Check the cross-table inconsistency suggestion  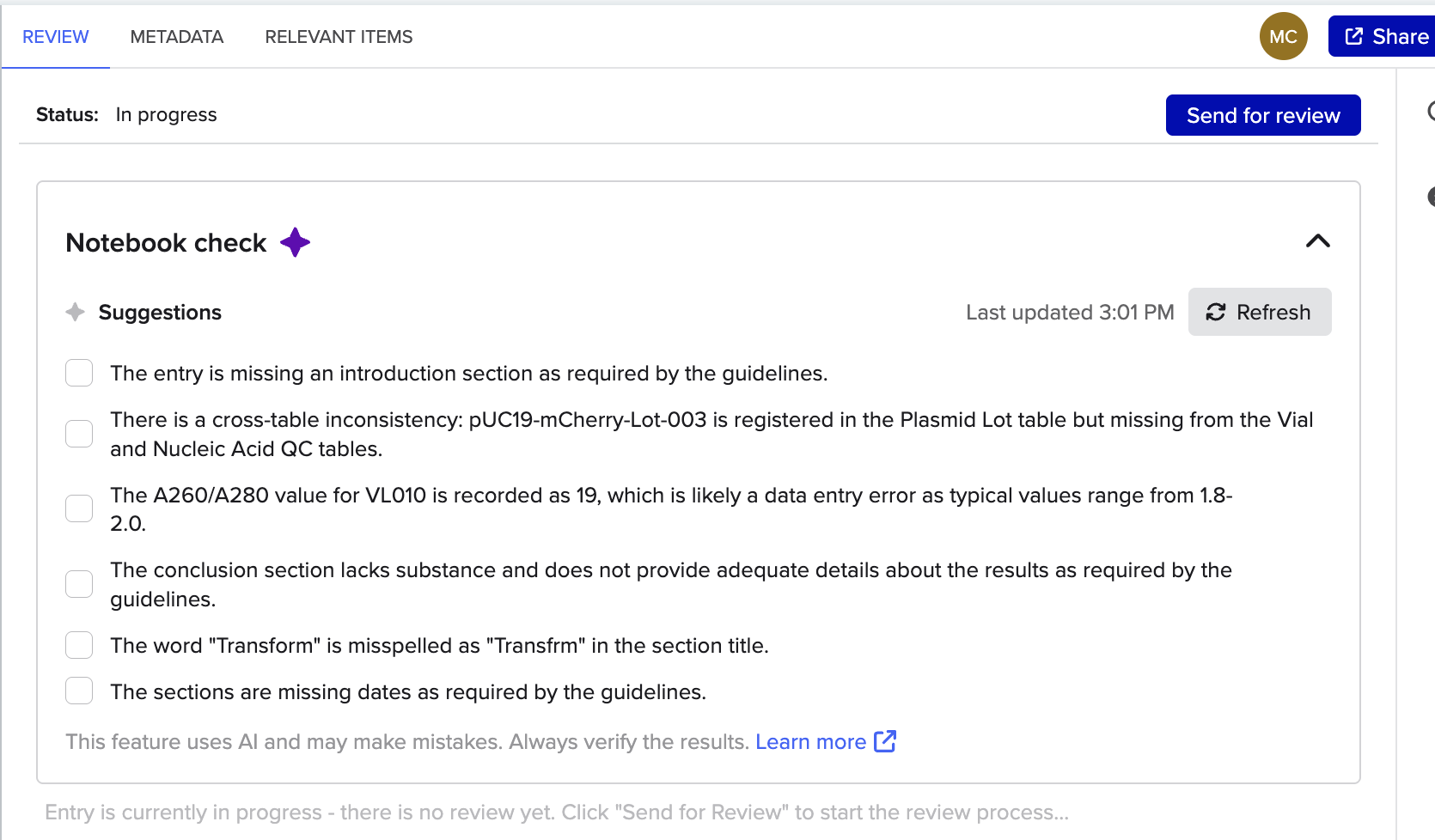click(x=79, y=434)
